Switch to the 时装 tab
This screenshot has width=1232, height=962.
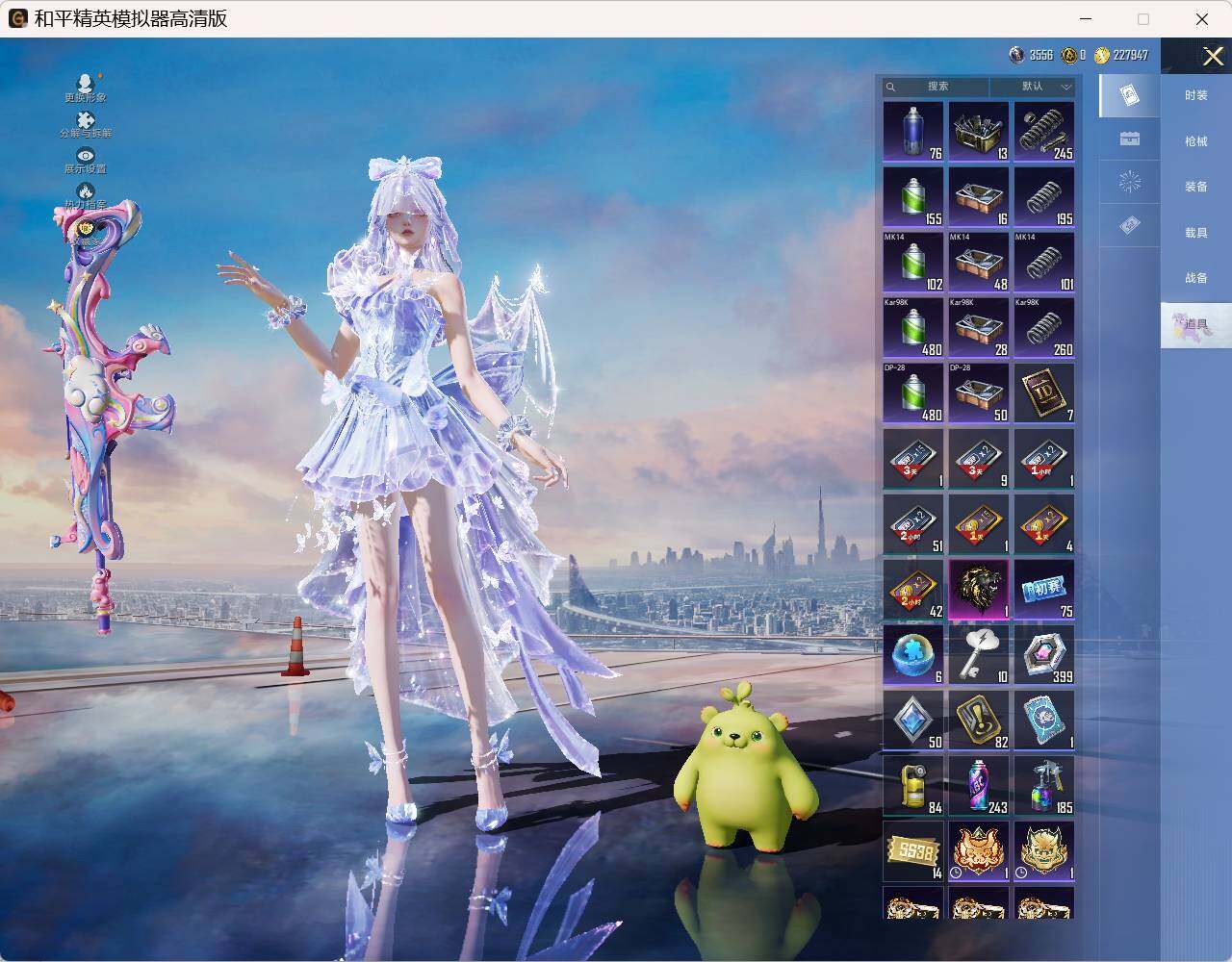tap(1196, 95)
